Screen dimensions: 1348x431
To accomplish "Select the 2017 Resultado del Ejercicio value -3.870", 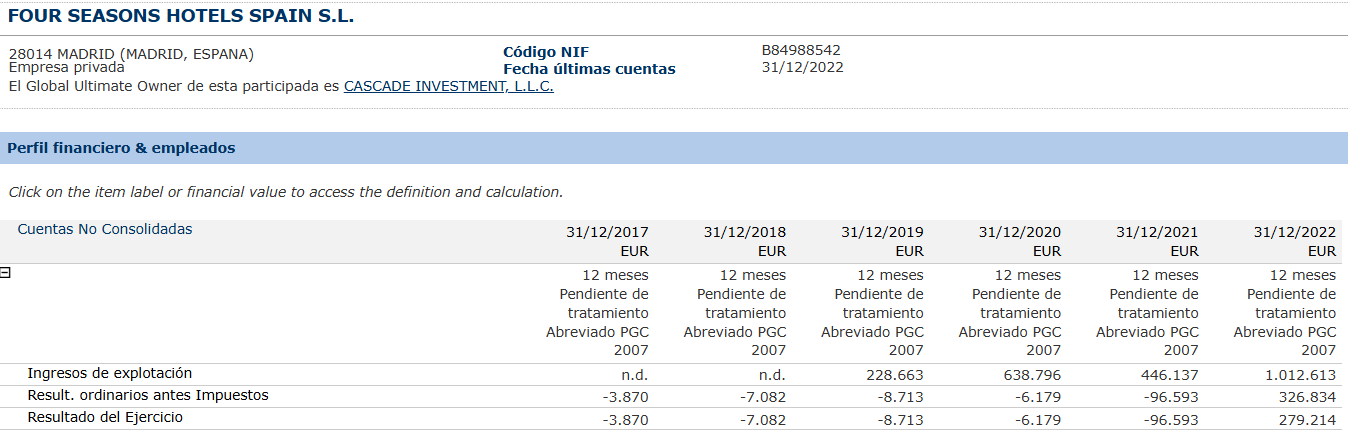I will (x=626, y=419).
